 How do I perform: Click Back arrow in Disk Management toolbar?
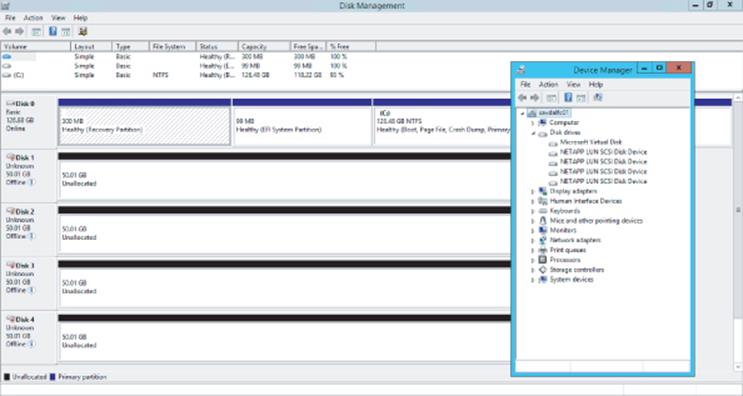click(x=7, y=32)
